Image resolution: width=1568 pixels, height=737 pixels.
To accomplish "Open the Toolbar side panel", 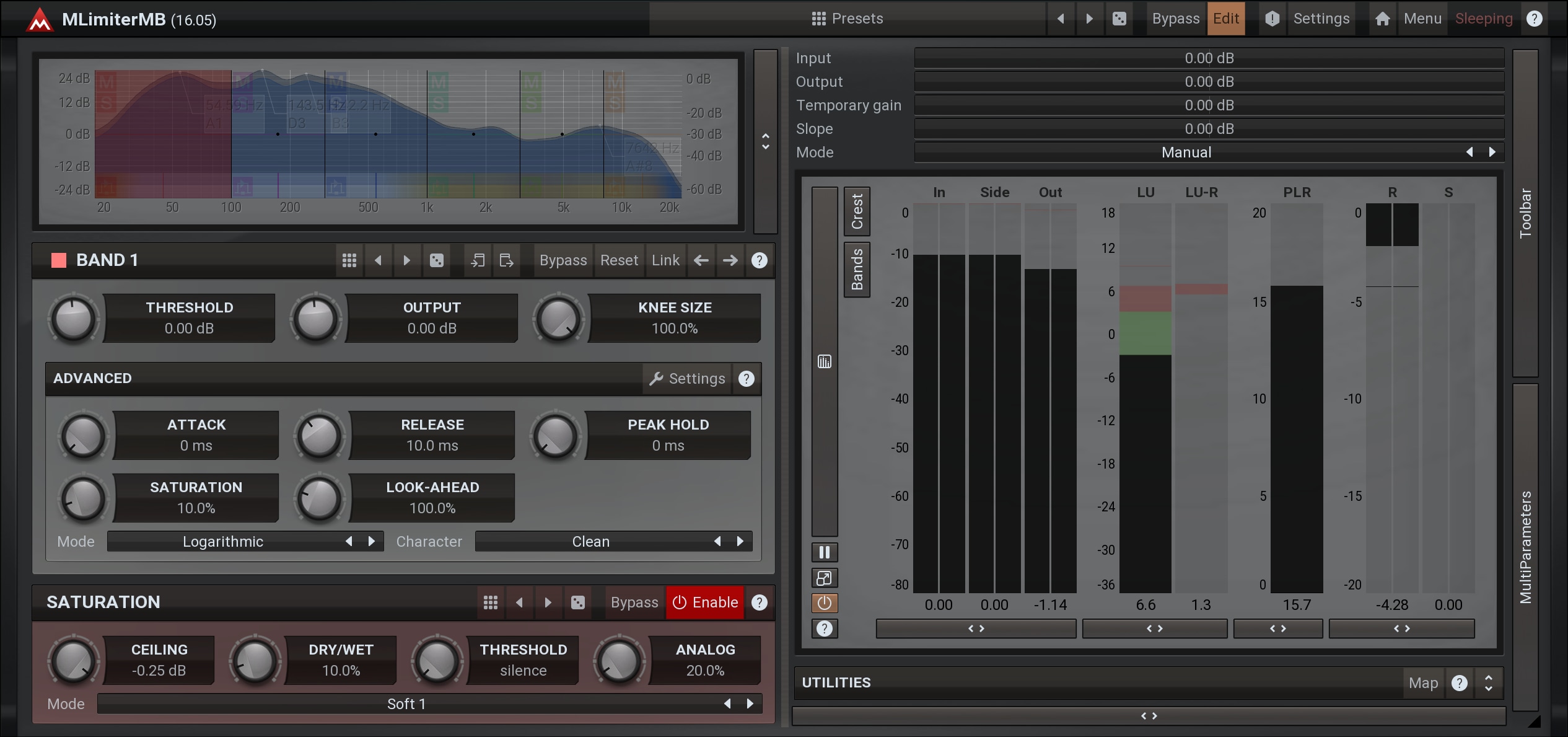I will [x=1525, y=213].
